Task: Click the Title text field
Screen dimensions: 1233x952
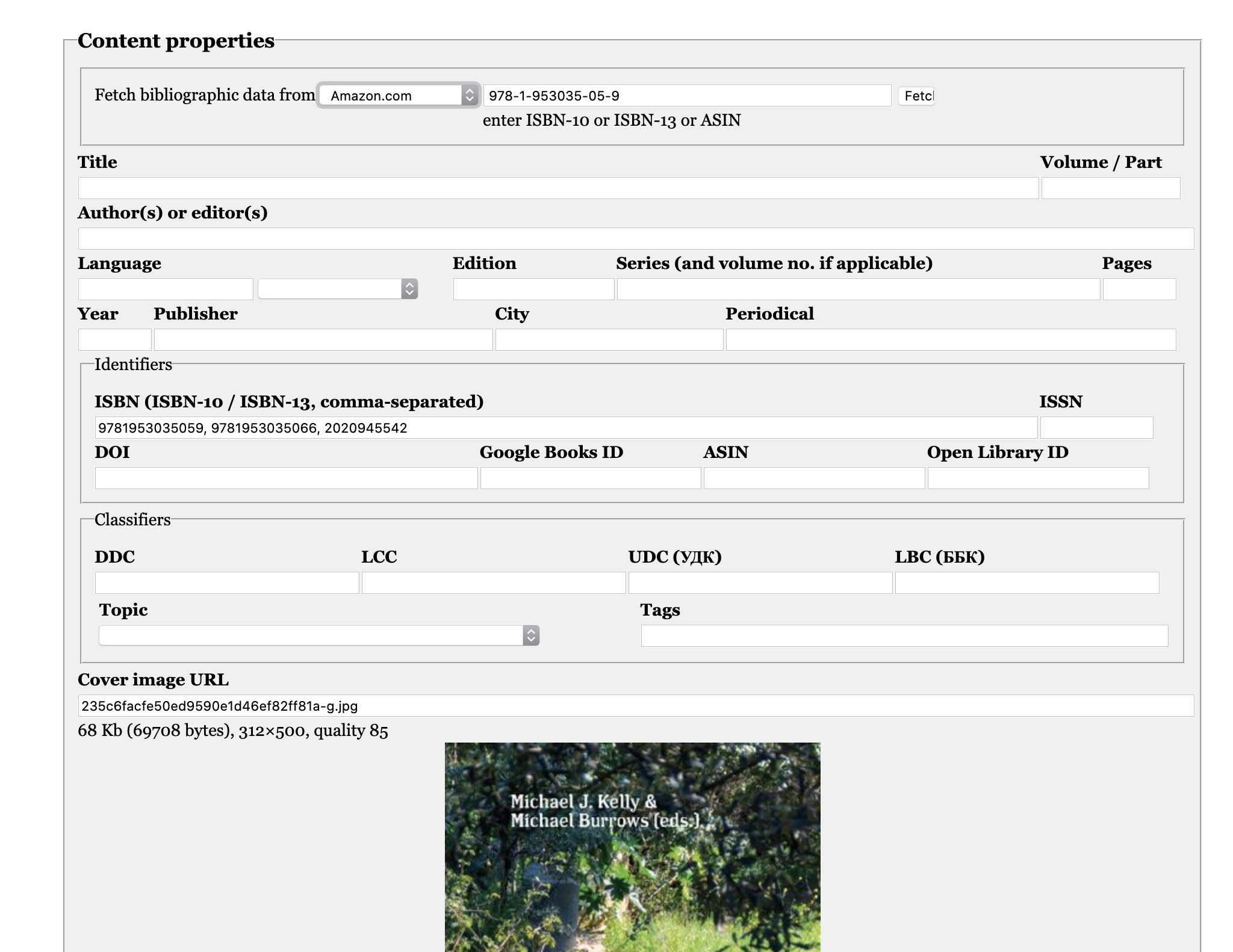Action: pos(557,188)
